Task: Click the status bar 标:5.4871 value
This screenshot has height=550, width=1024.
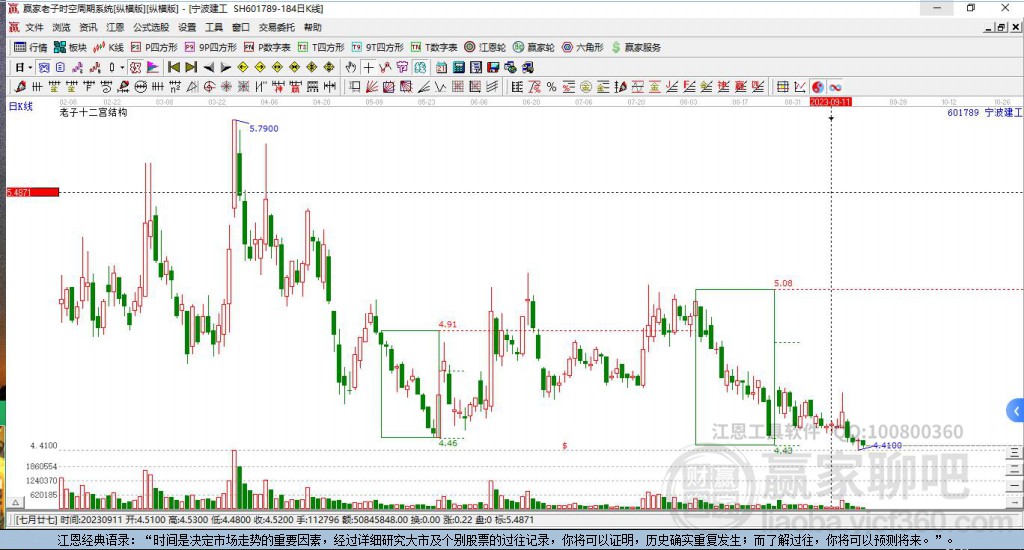Action: click(514, 520)
